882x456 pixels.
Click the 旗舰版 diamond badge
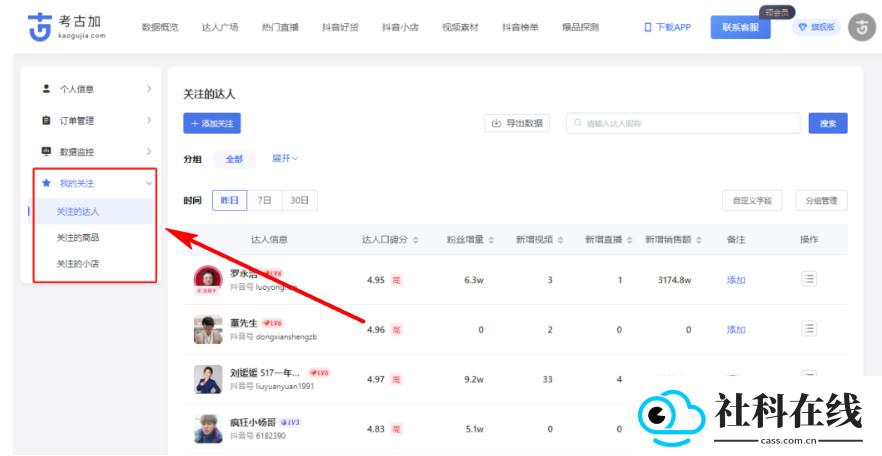(817, 27)
